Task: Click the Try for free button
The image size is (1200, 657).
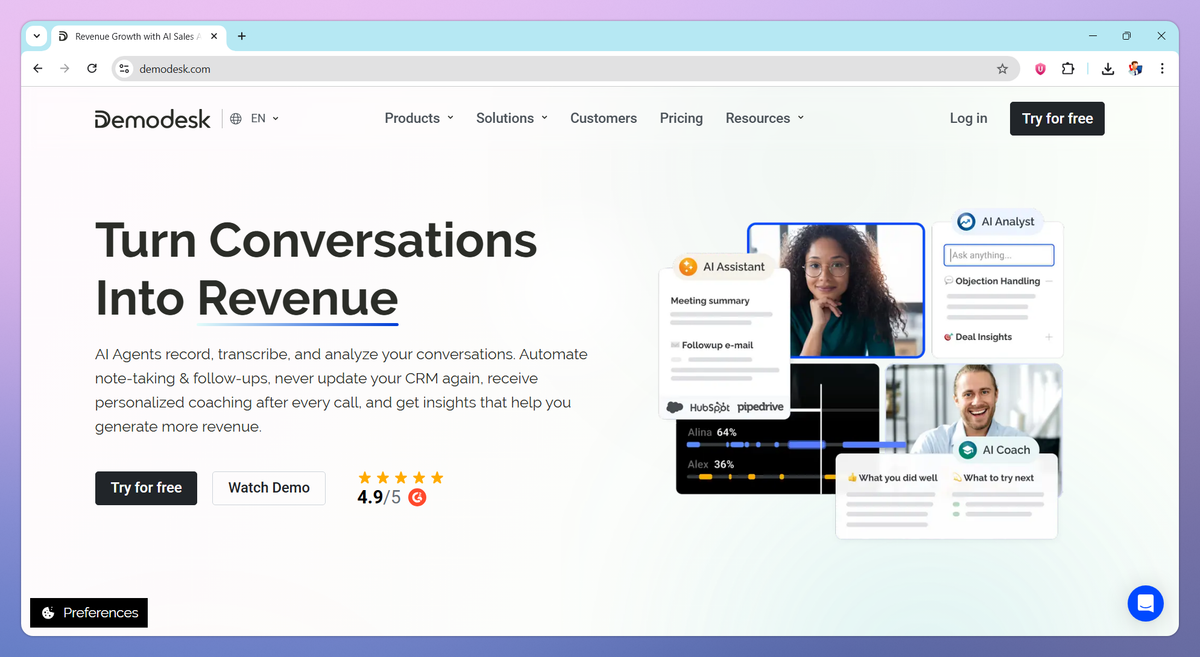Action: (146, 488)
